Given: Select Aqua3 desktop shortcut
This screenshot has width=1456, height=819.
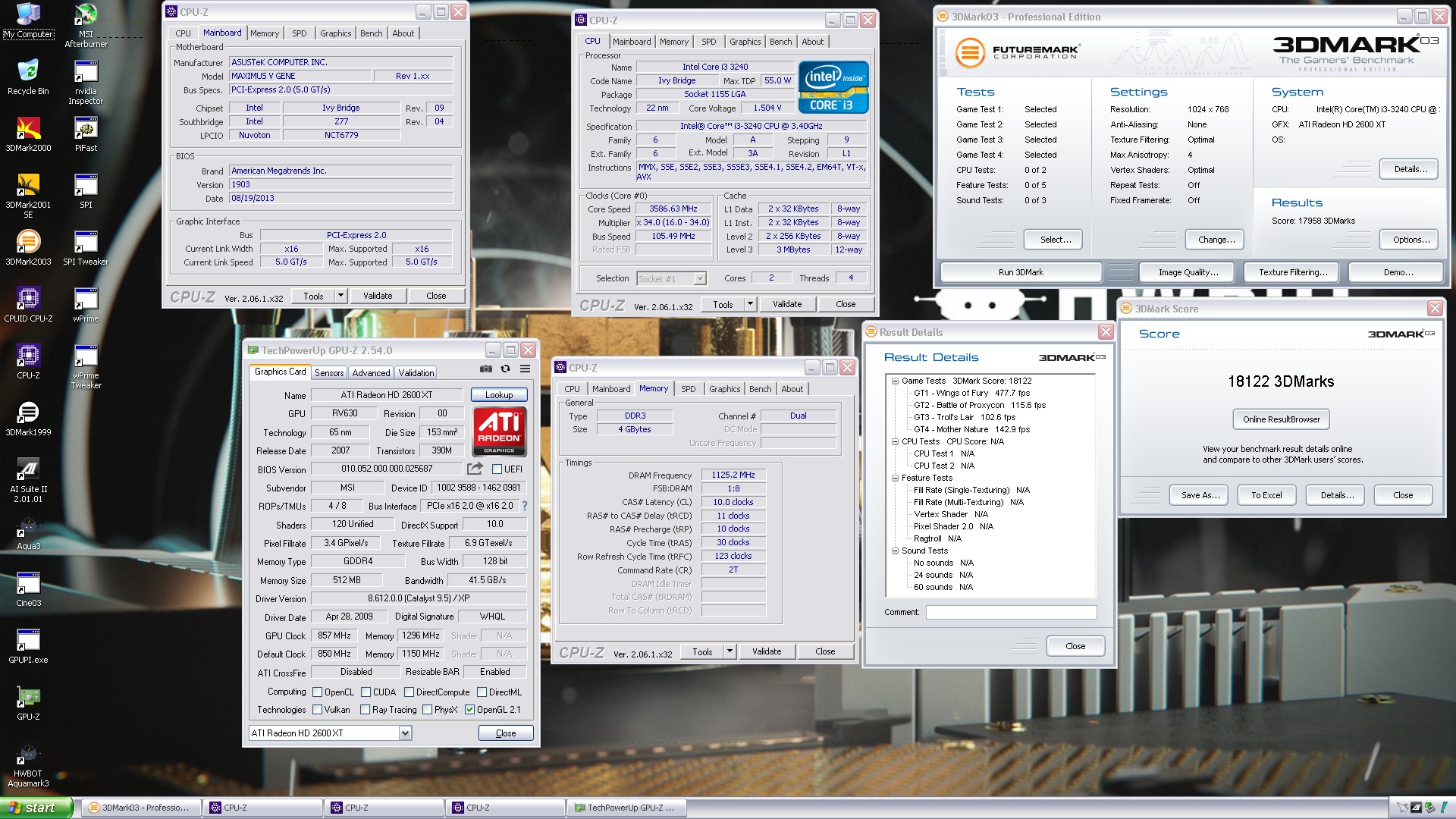Looking at the screenshot, I should [x=28, y=532].
